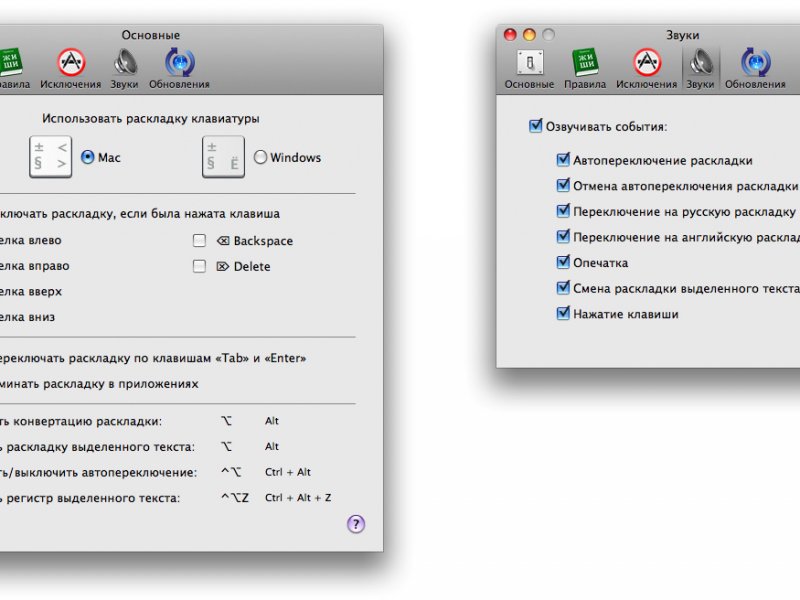Click the Использовать раскладку клавиатуры heading

click(151, 118)
